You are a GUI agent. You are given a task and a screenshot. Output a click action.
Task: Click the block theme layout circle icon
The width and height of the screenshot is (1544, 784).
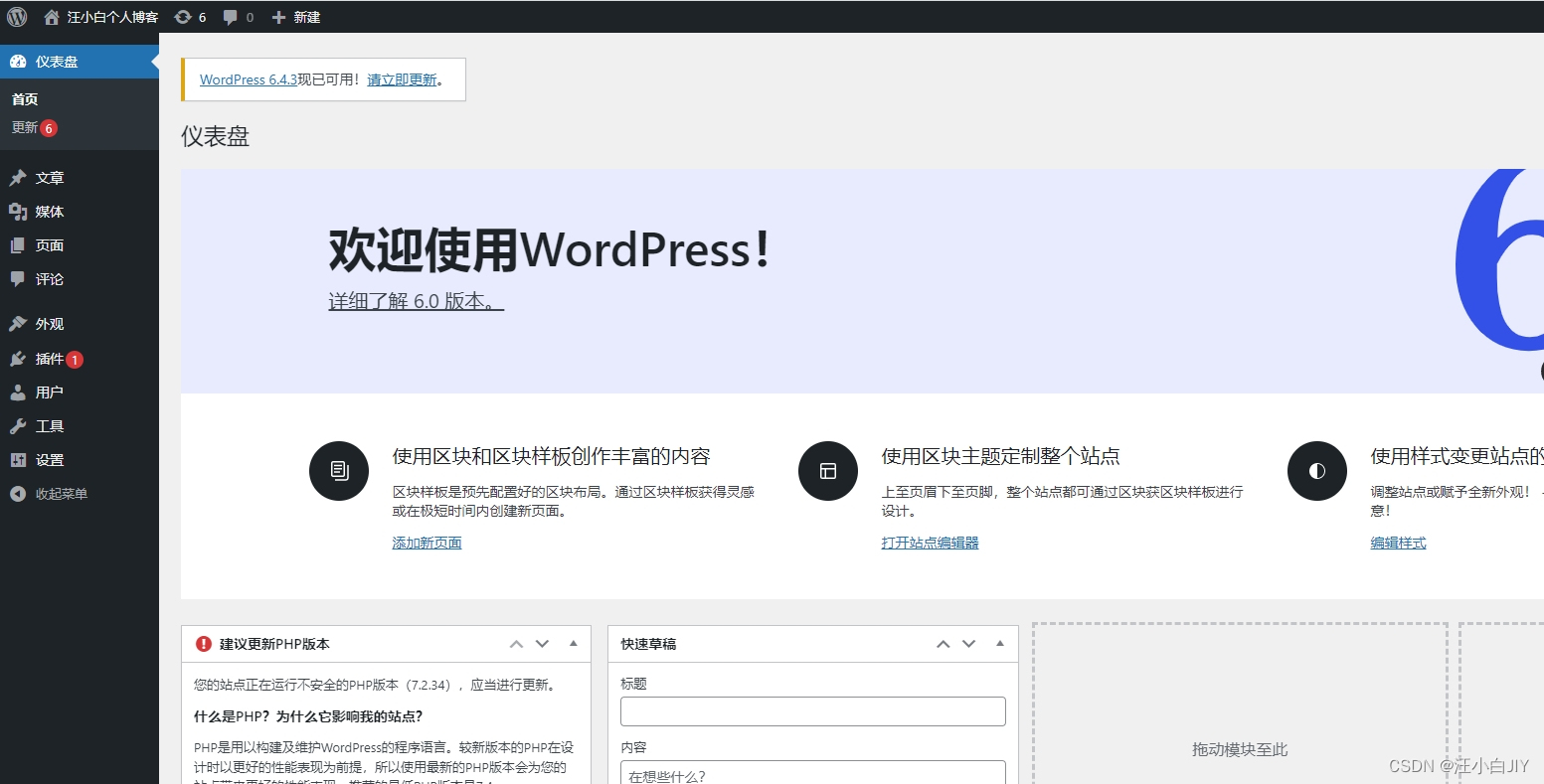[x=828, y=471]
